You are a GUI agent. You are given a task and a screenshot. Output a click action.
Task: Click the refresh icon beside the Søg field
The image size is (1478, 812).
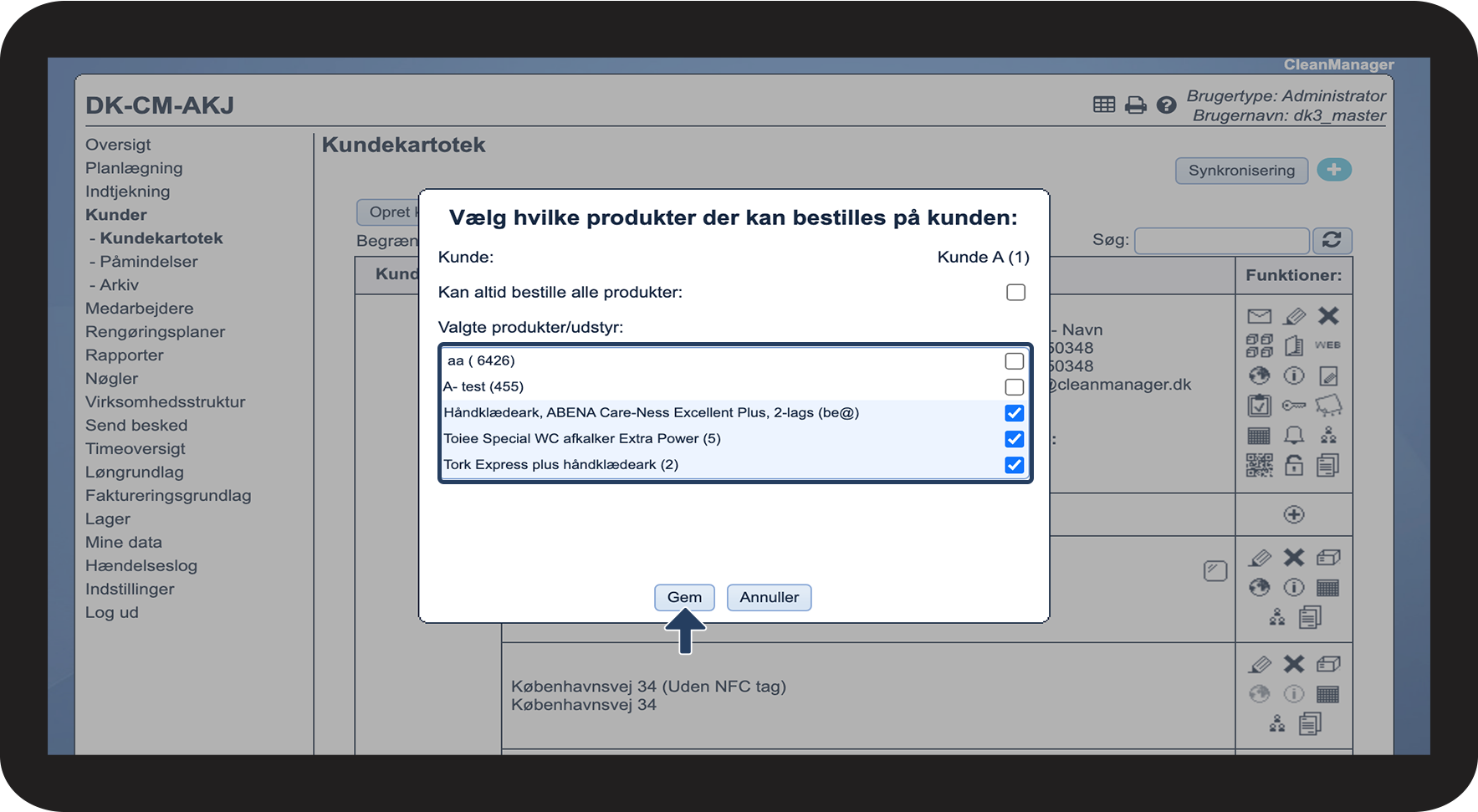1332,241
